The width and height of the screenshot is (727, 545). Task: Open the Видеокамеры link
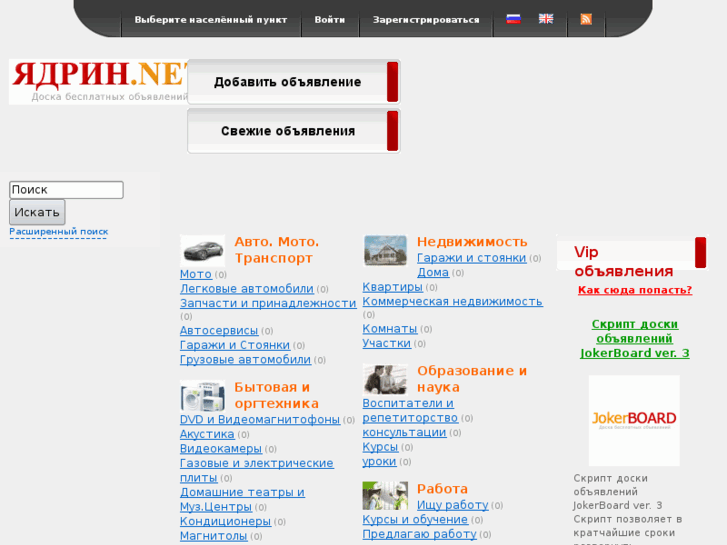221,449
